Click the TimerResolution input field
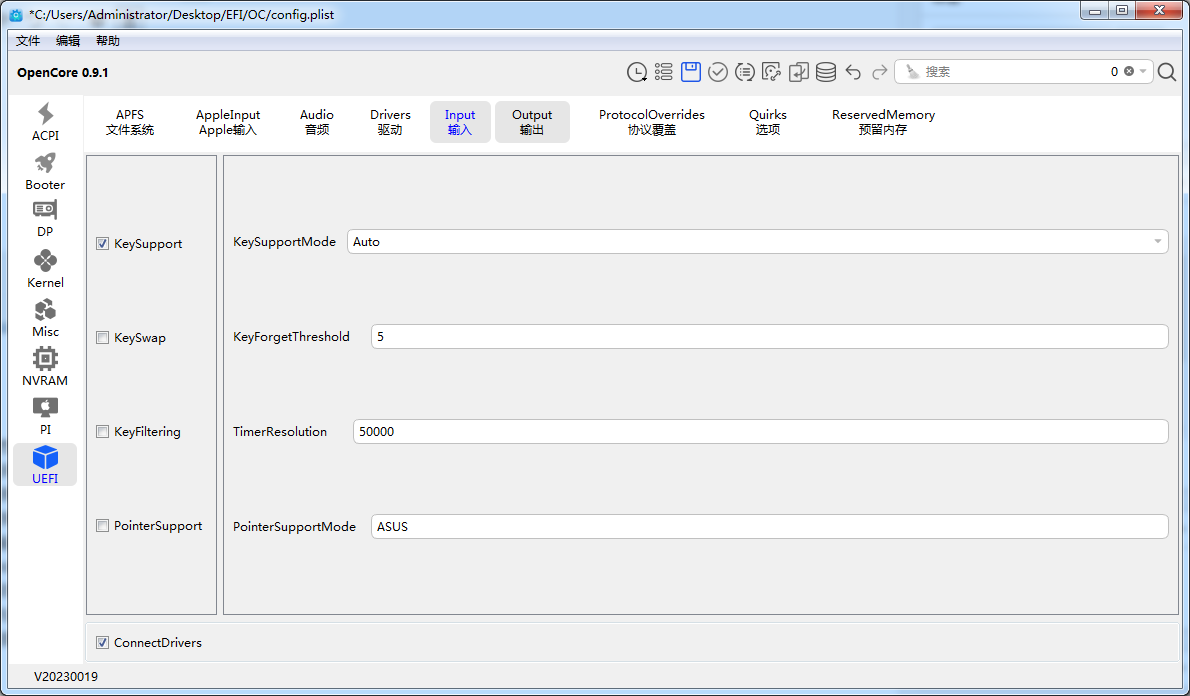Viewport: 1190px width, 696px height. click(x=760, y=432)
